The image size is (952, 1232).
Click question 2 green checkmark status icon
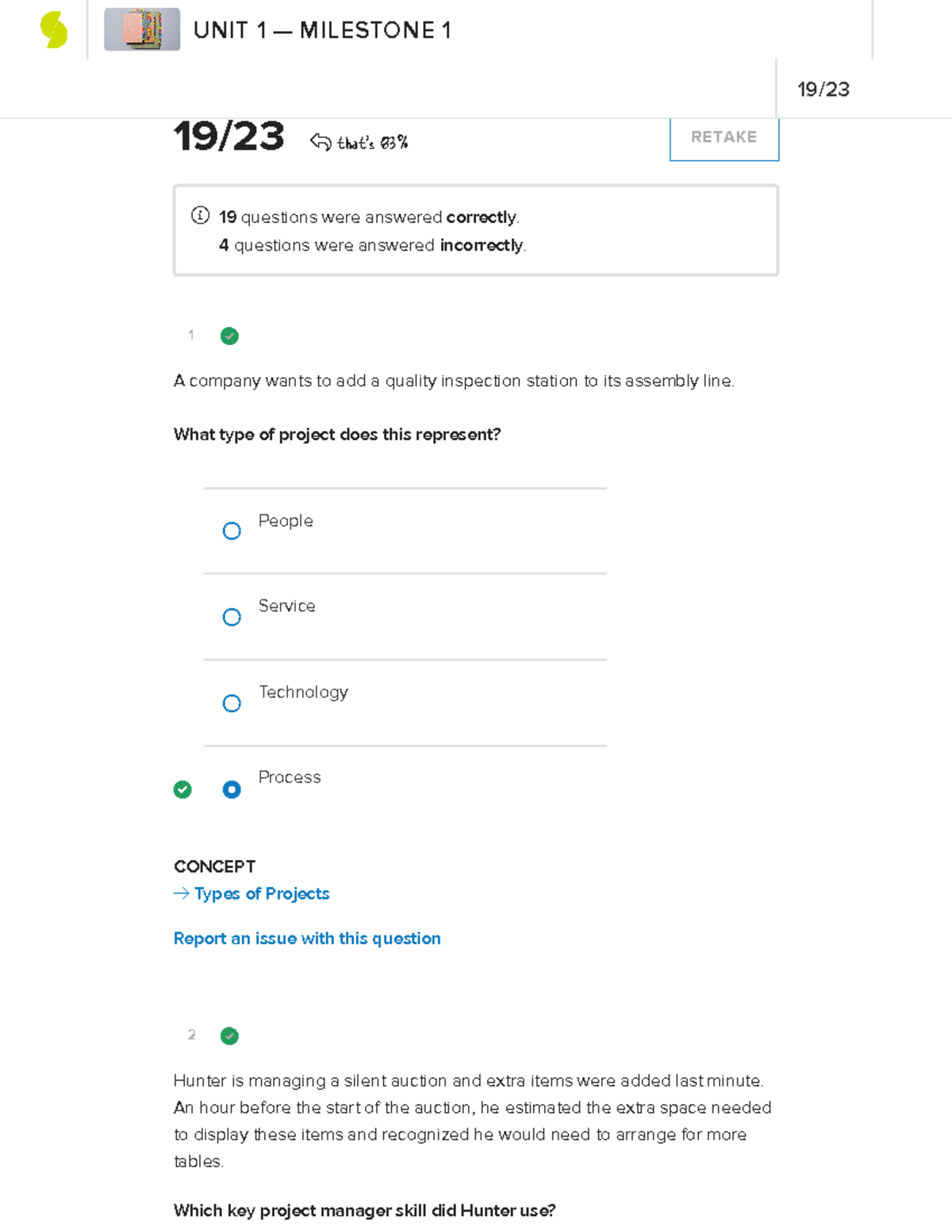click(229, 1035)
